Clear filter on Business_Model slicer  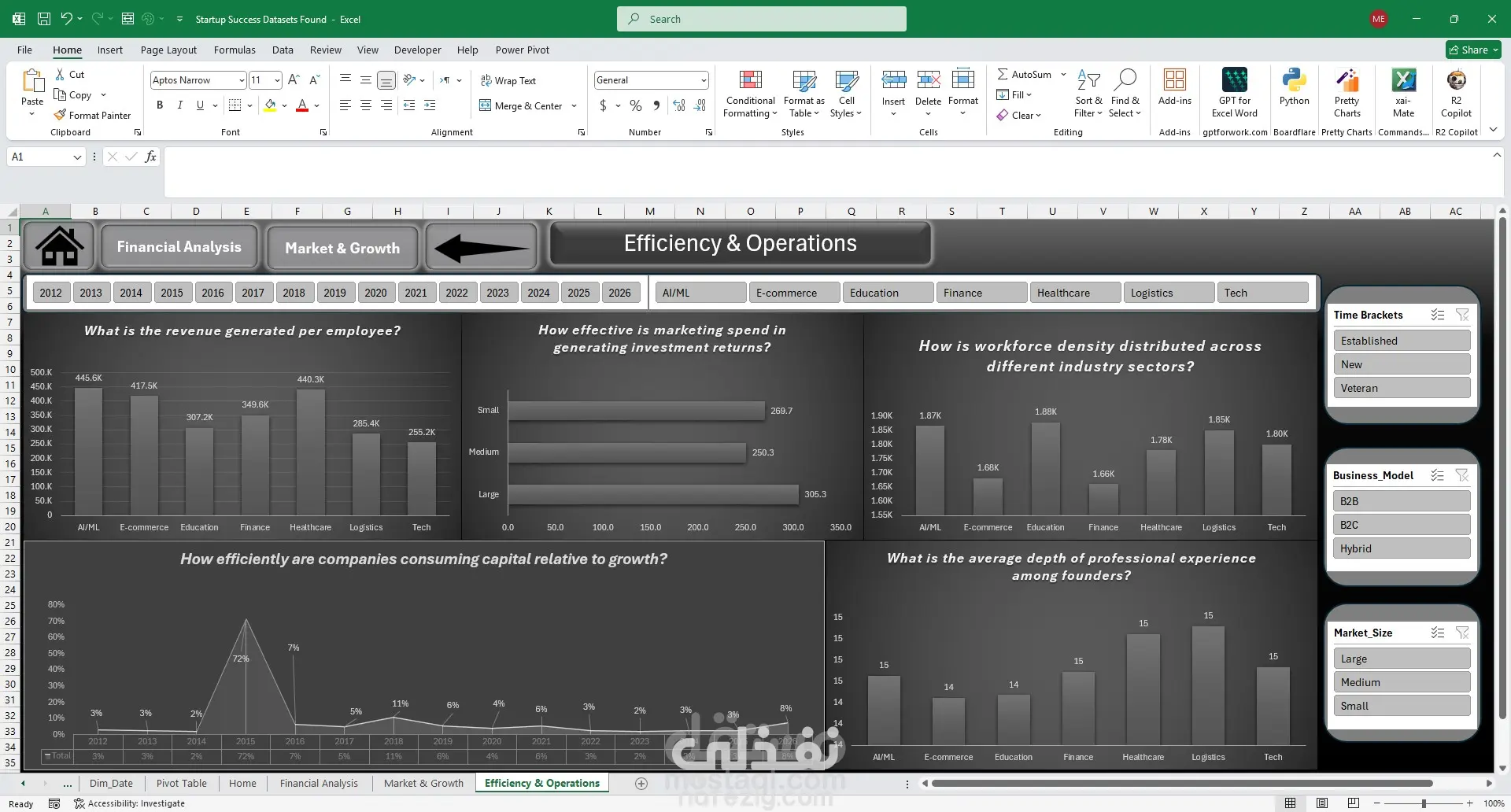pos(1463,475)
